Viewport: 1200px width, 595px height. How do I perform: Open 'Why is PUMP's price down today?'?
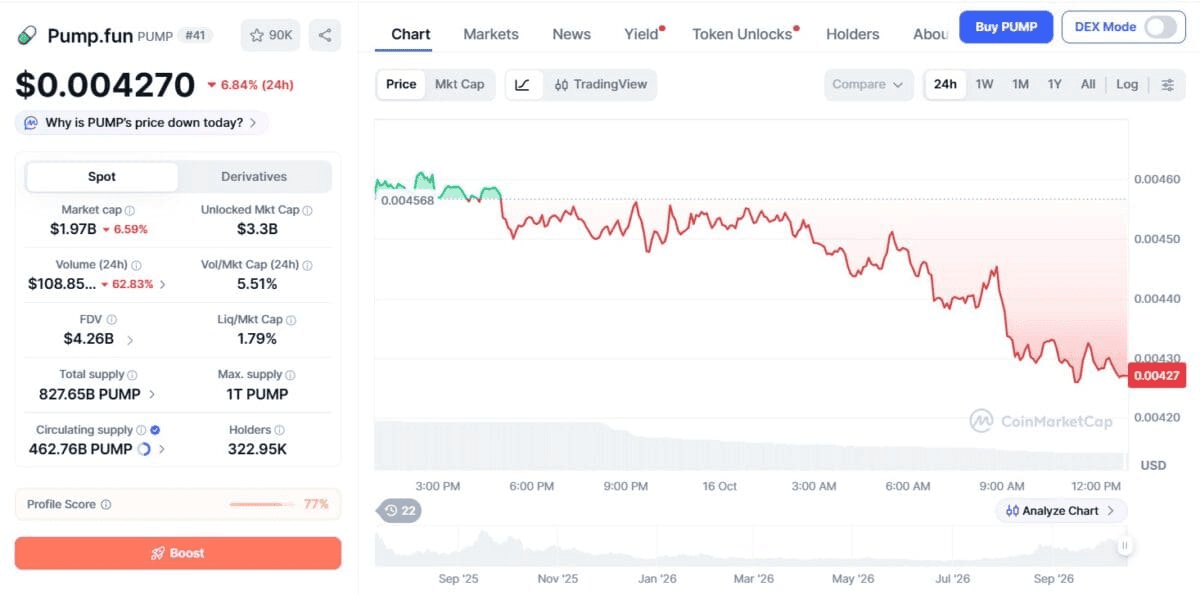click(x=142, y=123)
